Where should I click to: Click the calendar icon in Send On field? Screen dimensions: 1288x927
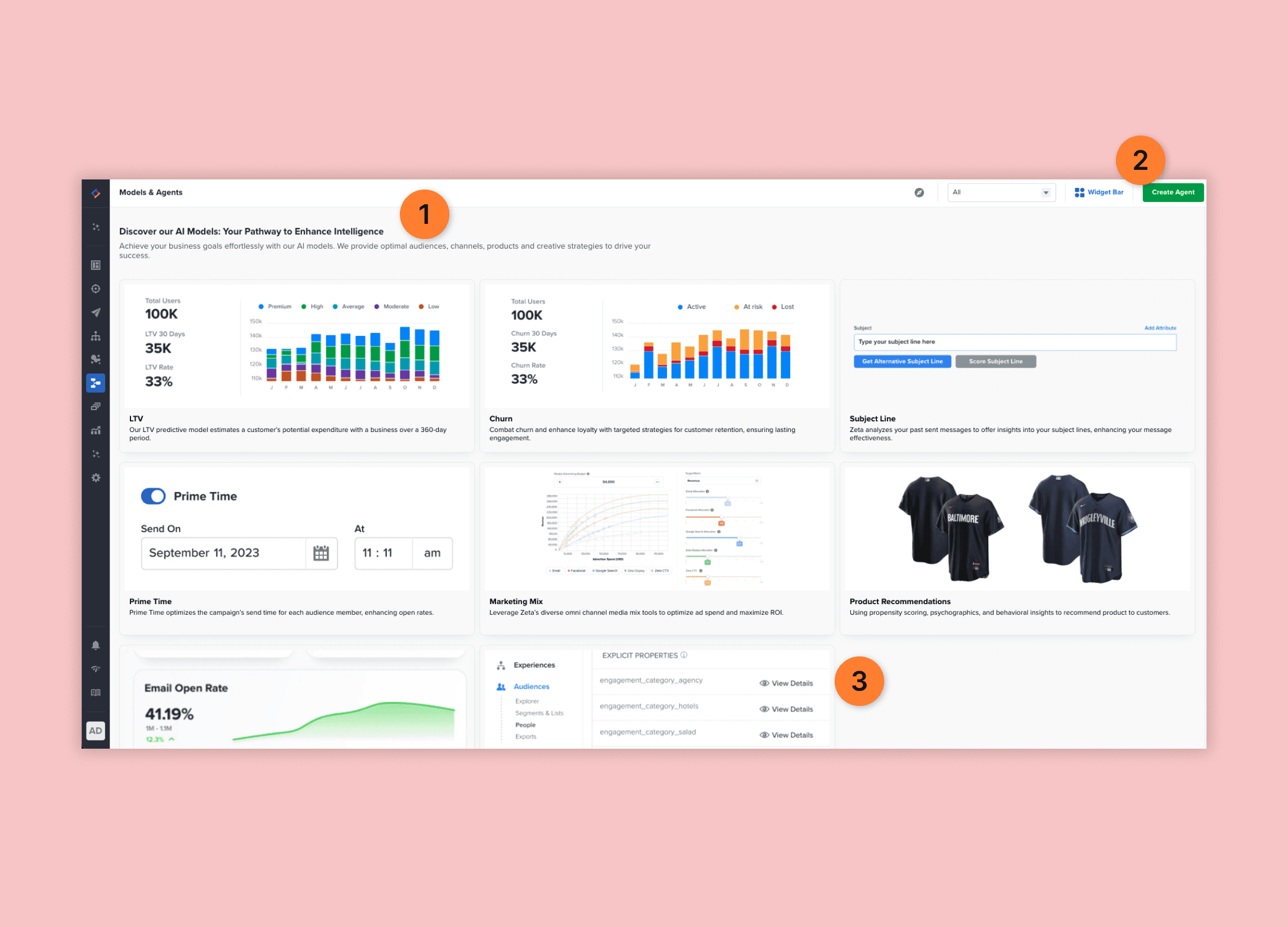click(x=321, y=553)
